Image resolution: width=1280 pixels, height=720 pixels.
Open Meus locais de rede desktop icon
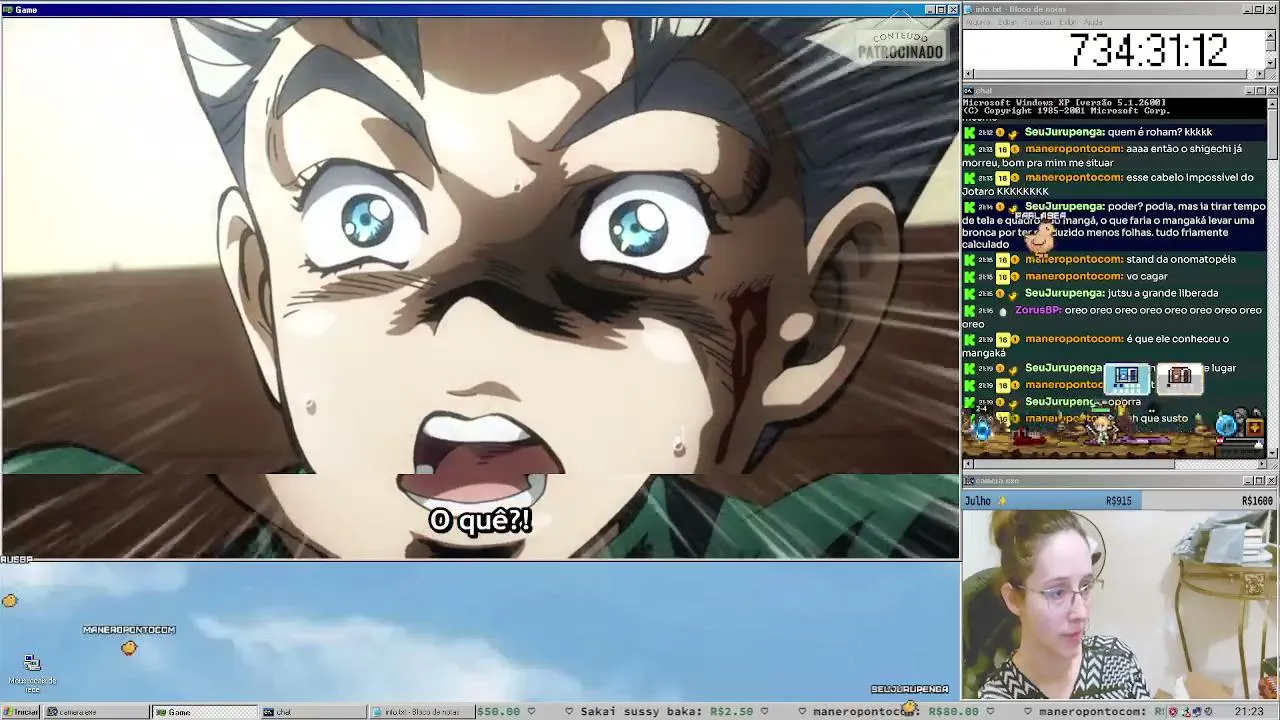(33, 674)
